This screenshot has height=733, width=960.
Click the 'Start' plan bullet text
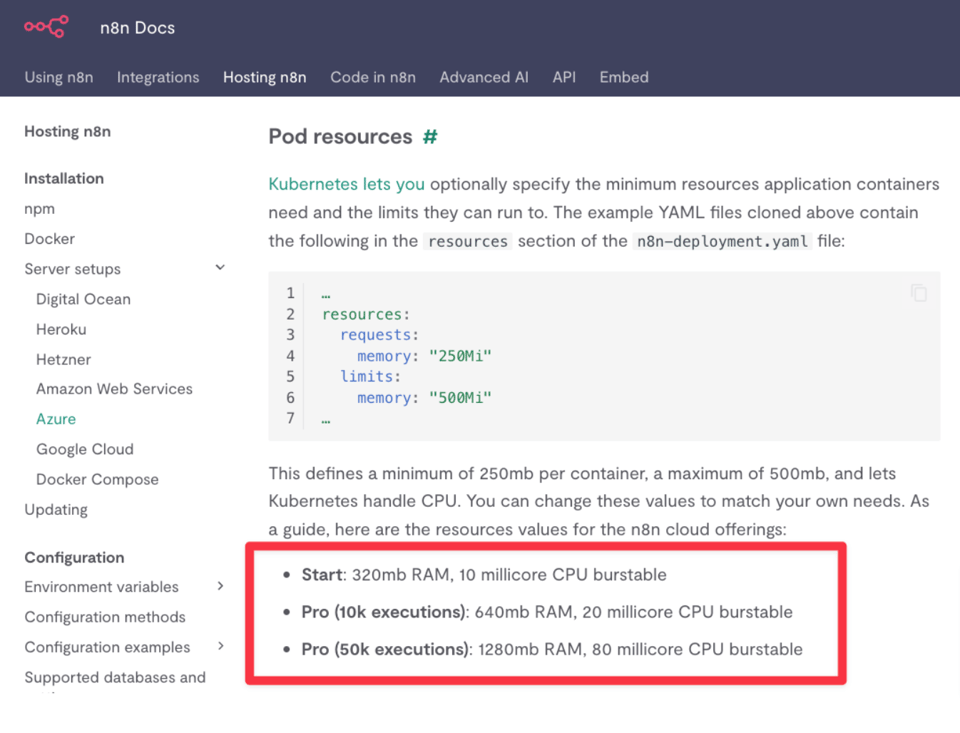[x=484, y=574]
